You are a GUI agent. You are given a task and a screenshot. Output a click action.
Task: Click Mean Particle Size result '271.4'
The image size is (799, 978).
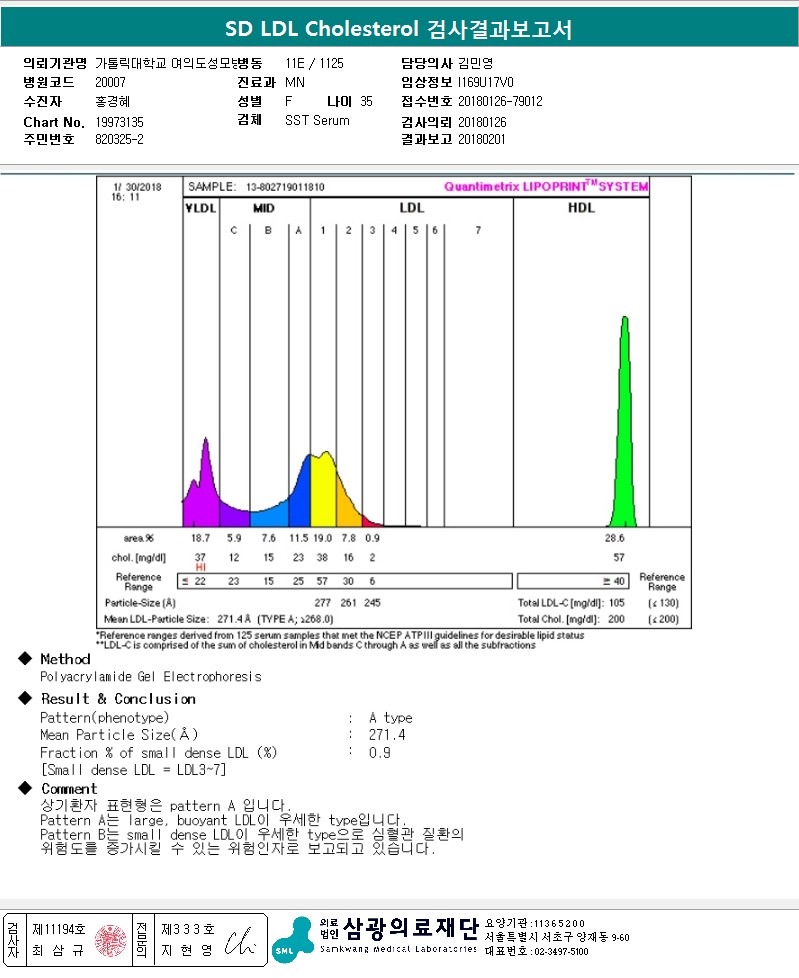tap(387, 735)
